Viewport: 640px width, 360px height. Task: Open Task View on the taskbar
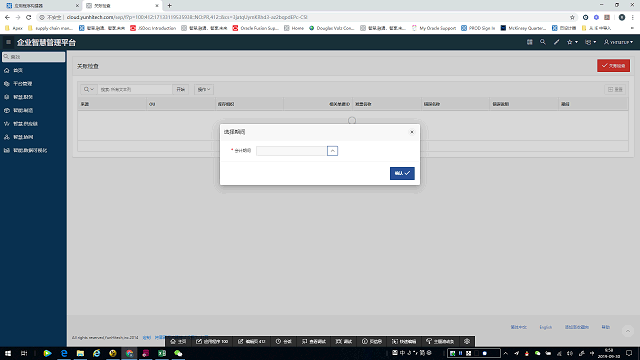pos(24,353)
